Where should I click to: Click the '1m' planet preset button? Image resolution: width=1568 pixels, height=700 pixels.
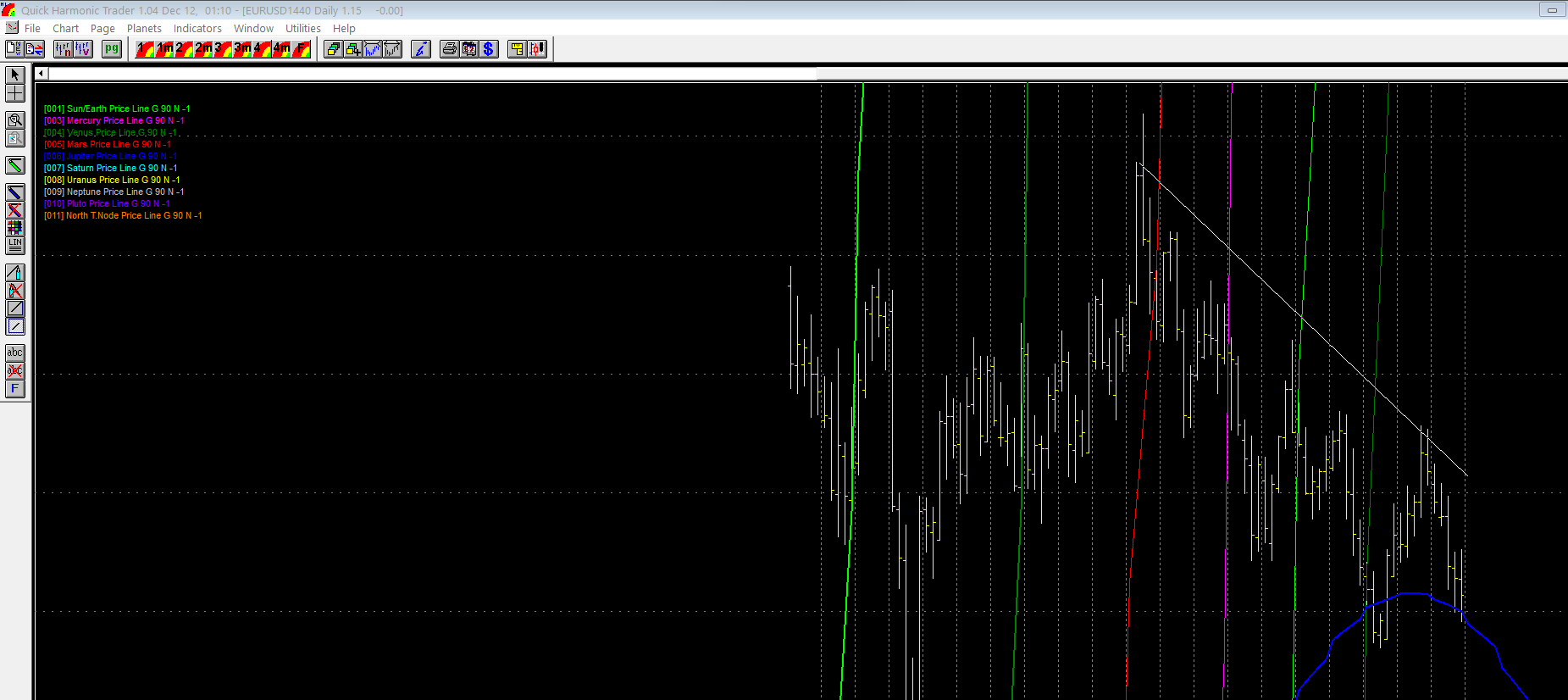165,49
